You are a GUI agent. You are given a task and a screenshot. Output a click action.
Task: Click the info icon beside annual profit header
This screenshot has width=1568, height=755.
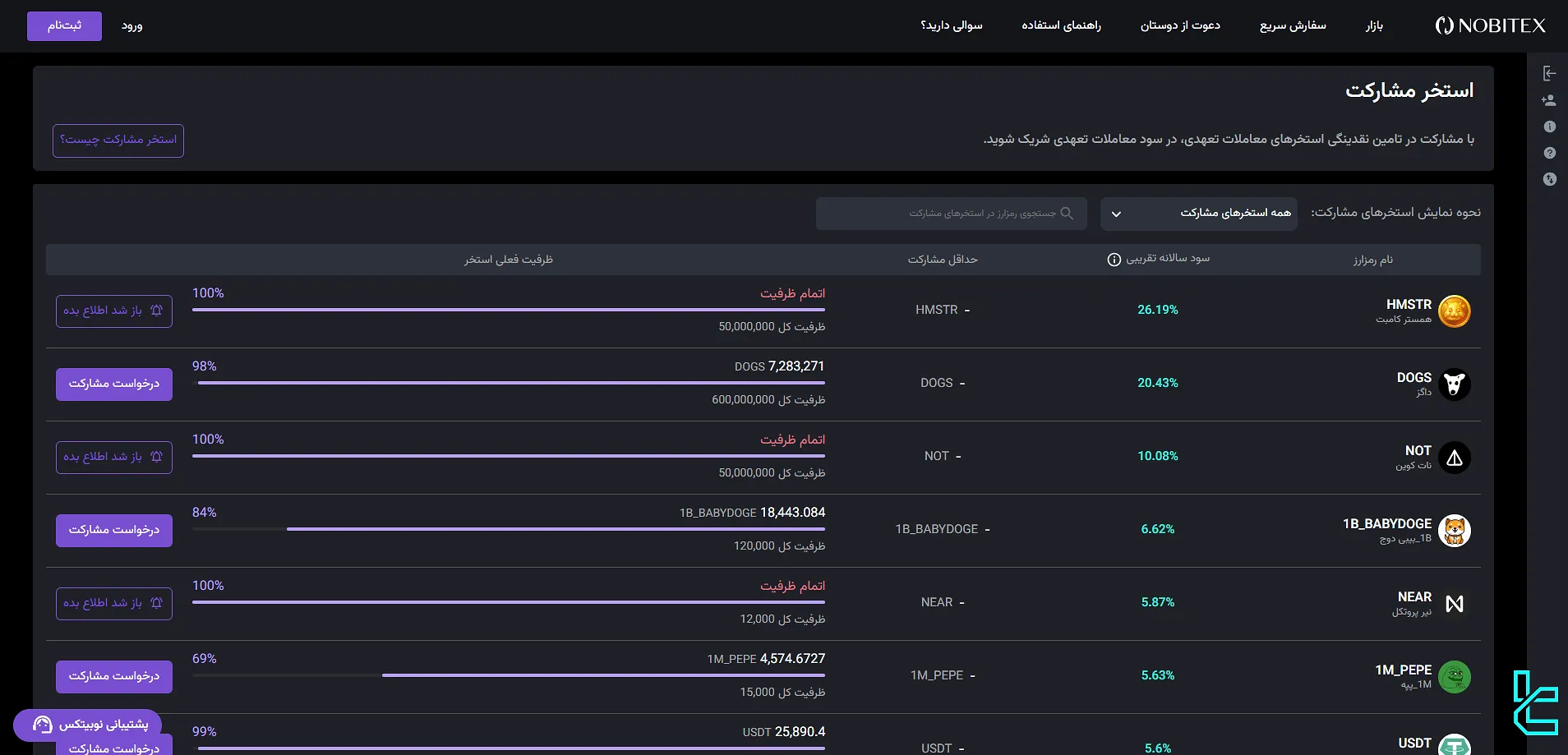click(1114, 260)
